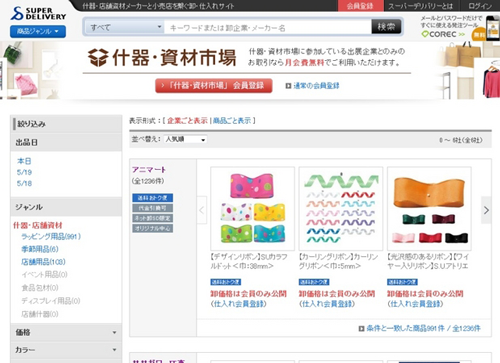The height and width of the screenshot is (363, 500).
Task: Click the red 什器・資材市場 会員登録 button
Action: 214,86
